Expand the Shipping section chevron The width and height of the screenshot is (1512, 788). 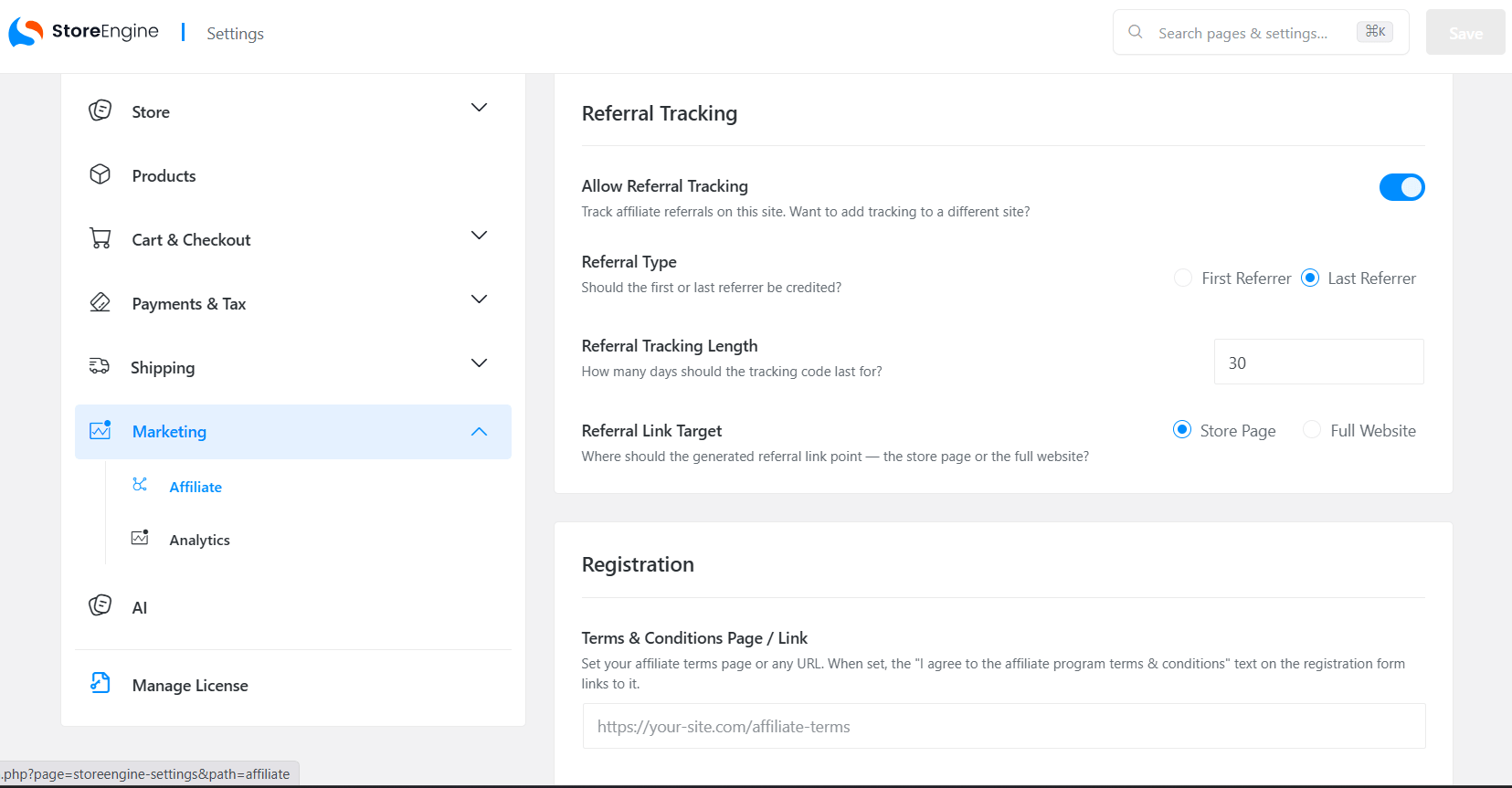click(479, 363)
